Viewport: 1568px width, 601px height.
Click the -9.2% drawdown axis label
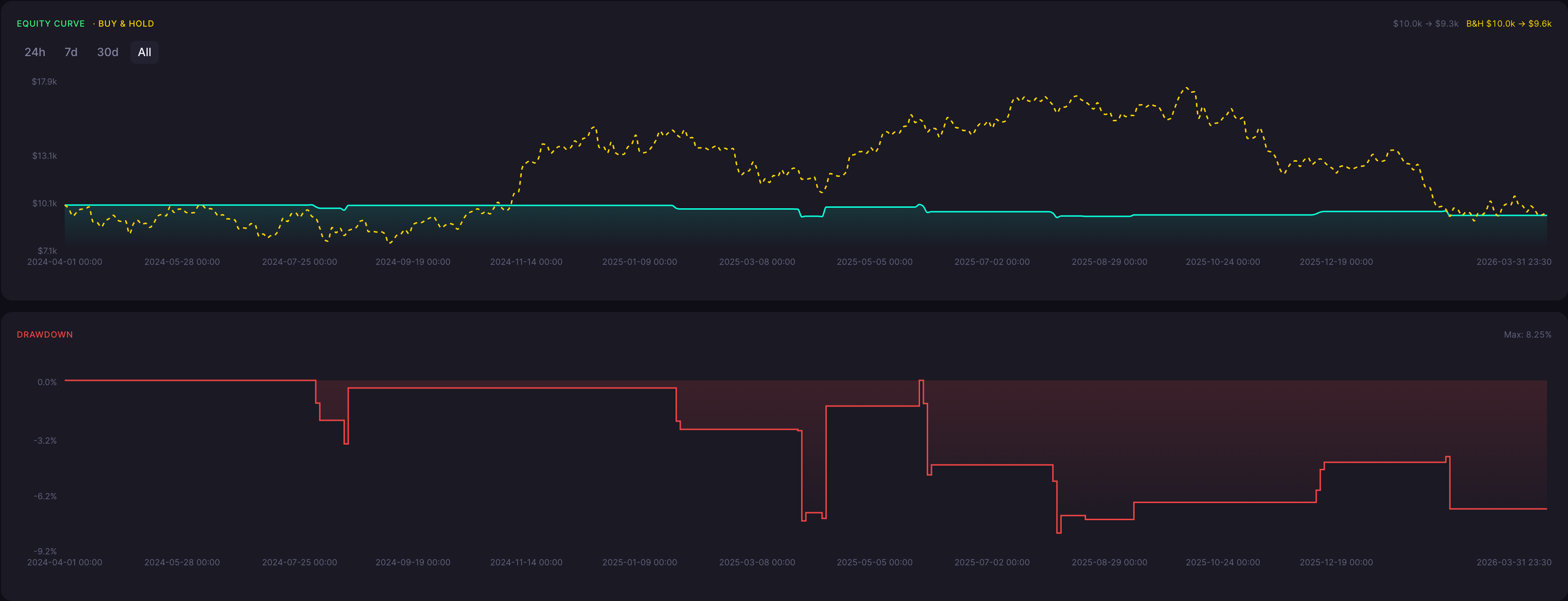(x=45, y=551)
